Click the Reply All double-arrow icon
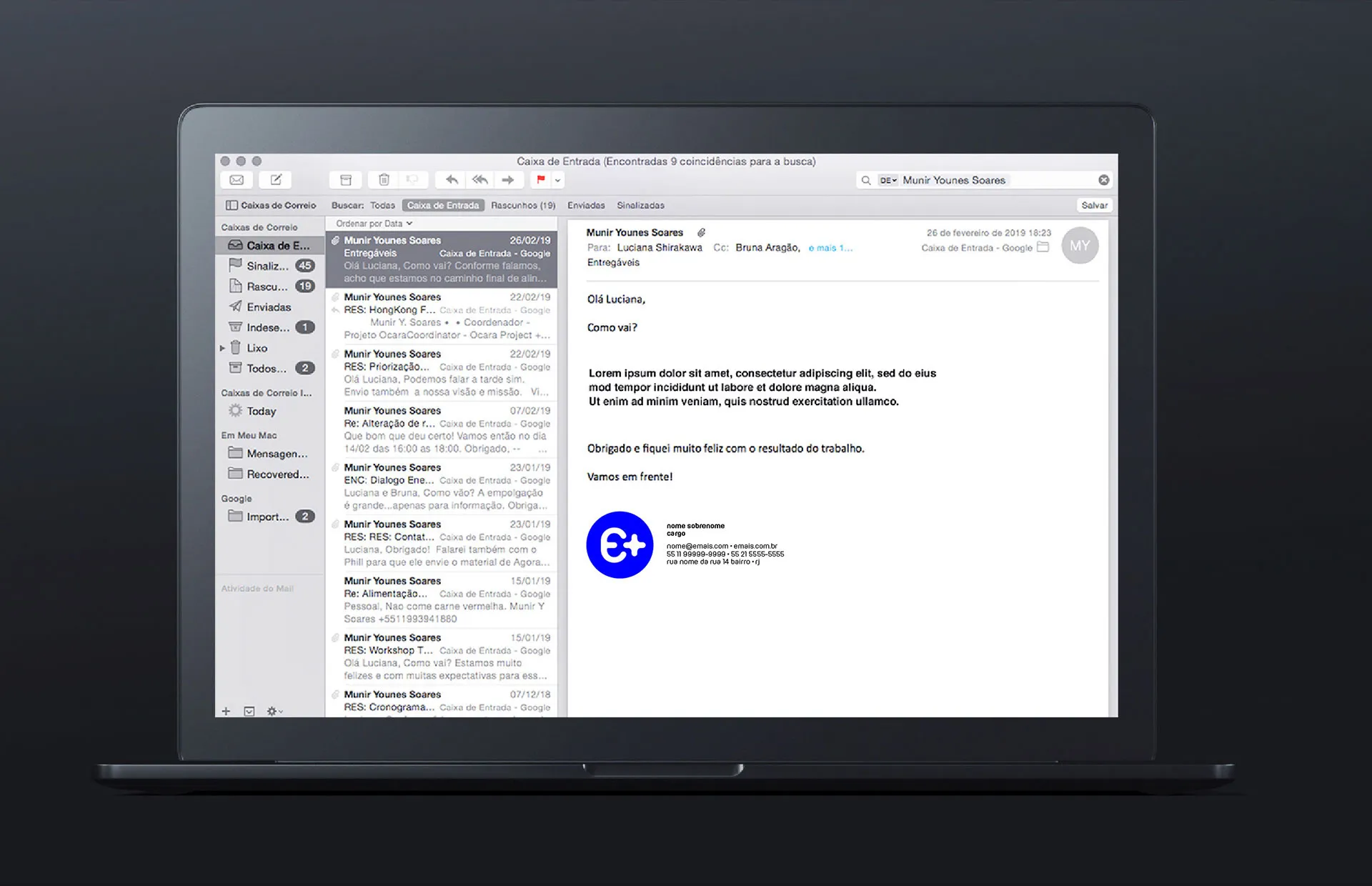Screen dimensions: 1372x886 tap(480, 180)
